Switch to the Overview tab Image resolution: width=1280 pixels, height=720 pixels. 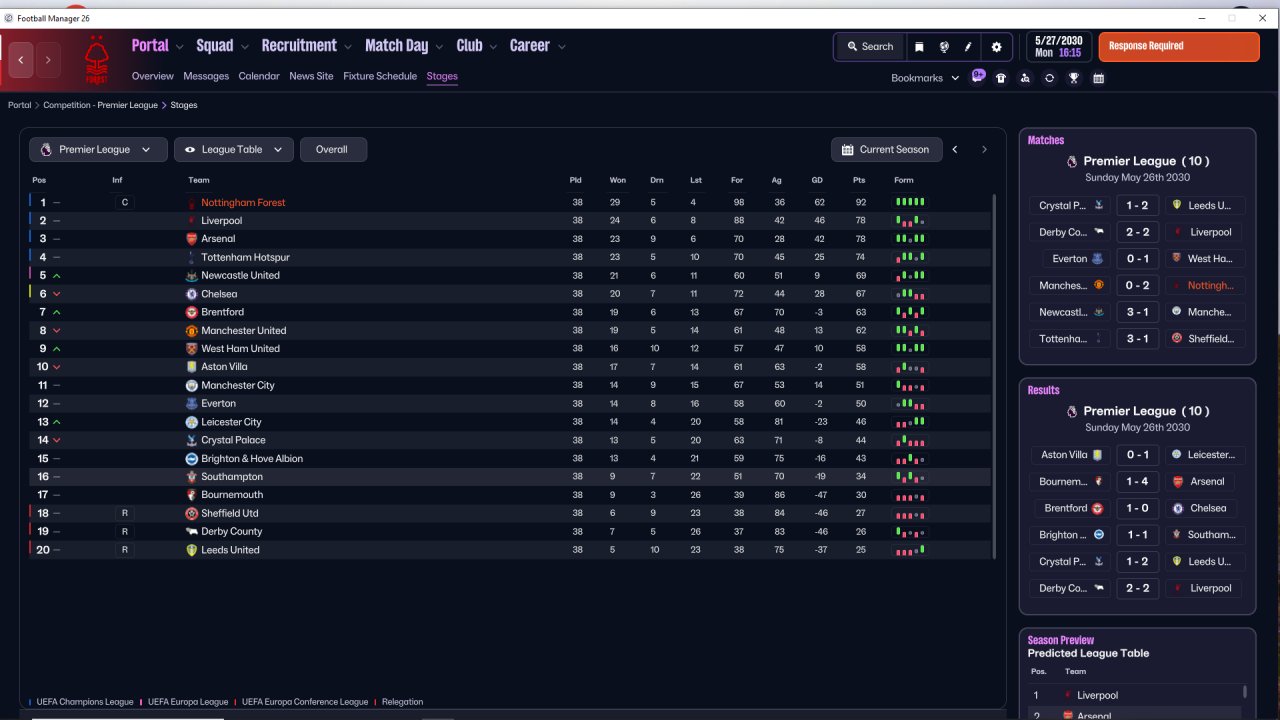tap(153, 76)
